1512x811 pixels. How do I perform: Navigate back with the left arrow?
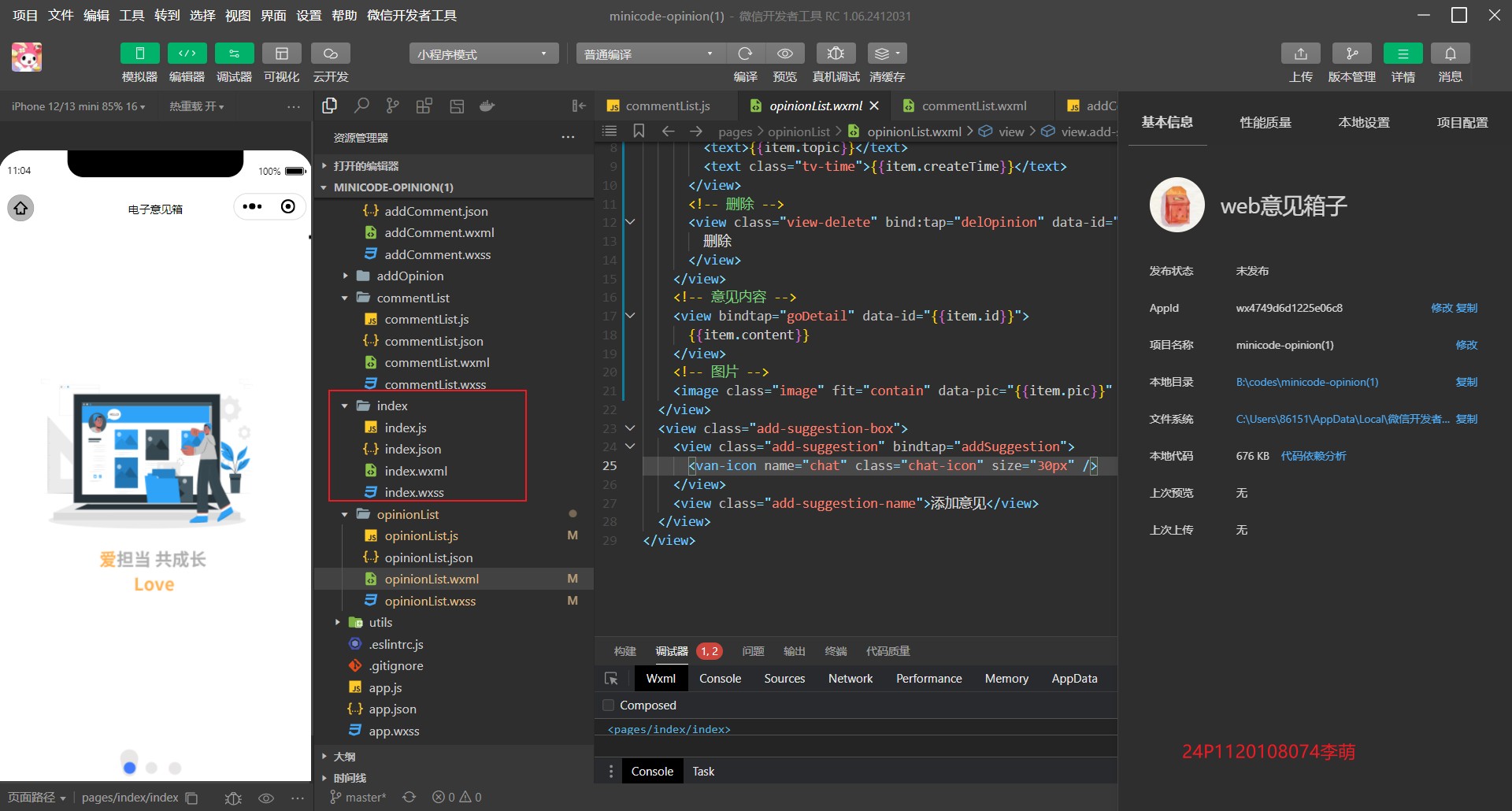pos(668,131)
